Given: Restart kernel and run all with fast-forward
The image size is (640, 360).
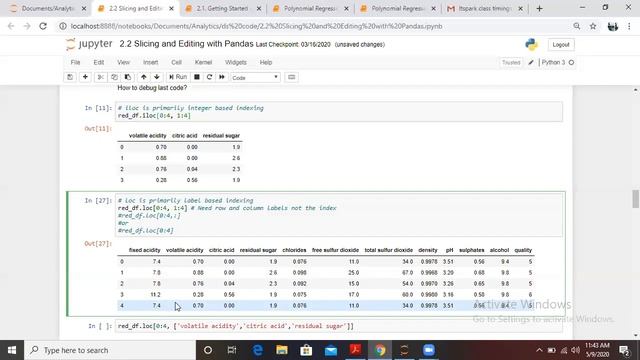Looking at the screenshot, I should (222, 77).
